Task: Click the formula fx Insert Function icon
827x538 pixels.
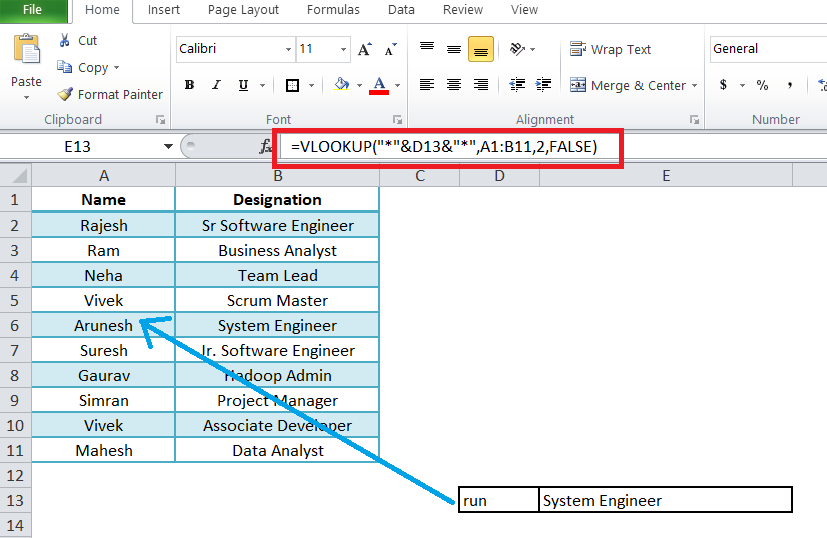Action: coord(265,147)
